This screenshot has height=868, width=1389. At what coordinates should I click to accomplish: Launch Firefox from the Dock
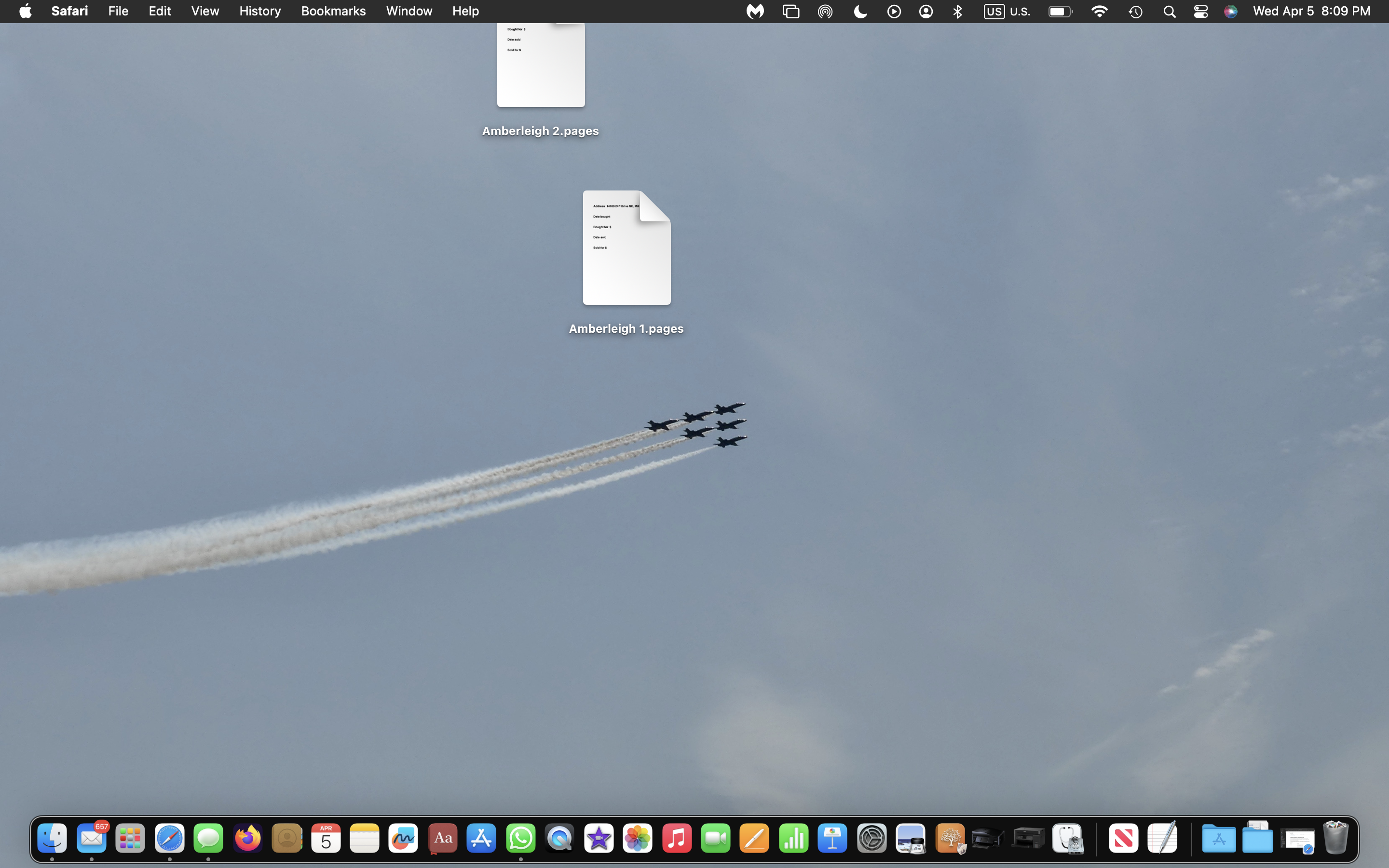point(247,839)
